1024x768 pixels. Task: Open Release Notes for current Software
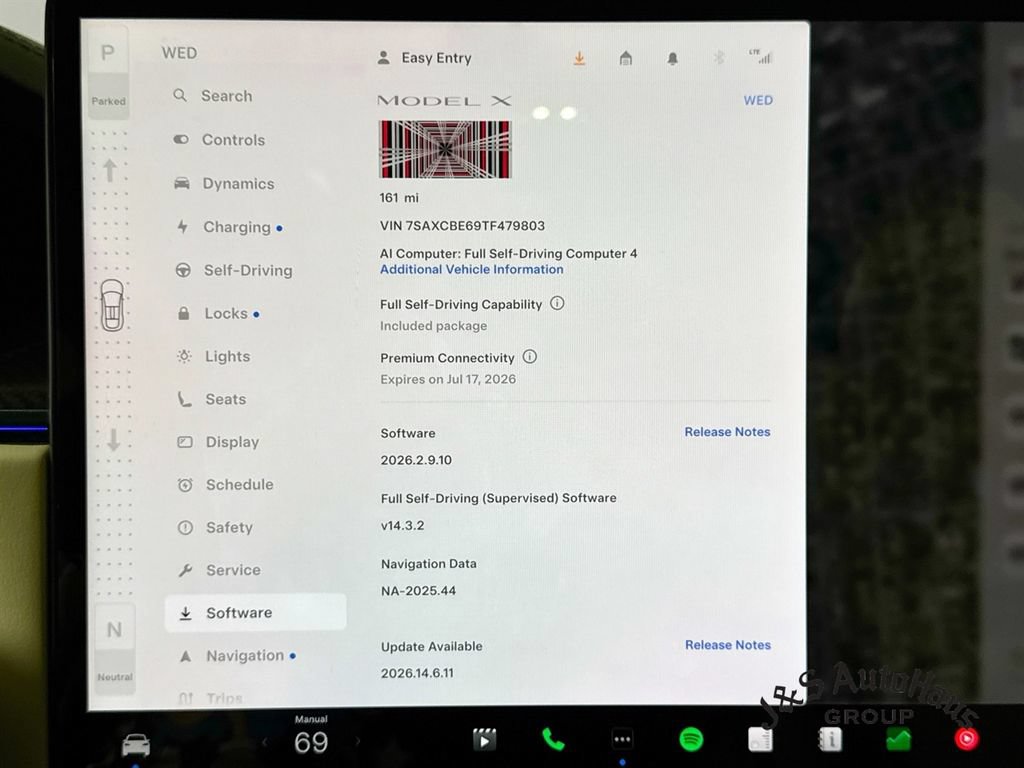(728, 432)
